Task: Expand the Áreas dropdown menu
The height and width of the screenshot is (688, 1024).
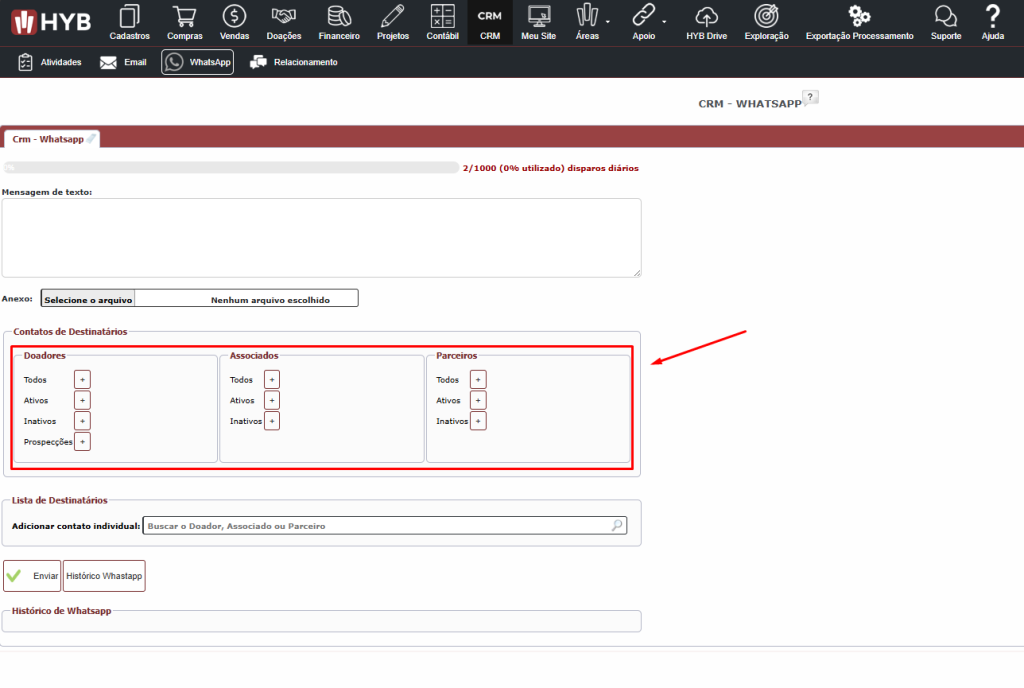Action: pyautogui.click(x=591, y=21)
